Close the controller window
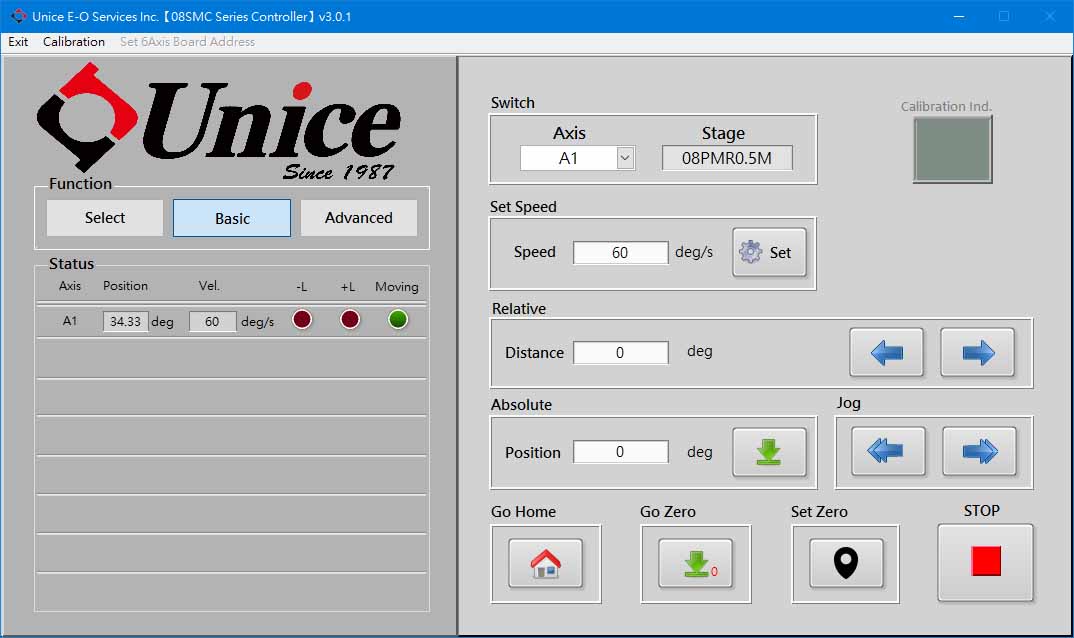Image resolution: width=1074 pixels, height=638 pixels. [1049, 16]
